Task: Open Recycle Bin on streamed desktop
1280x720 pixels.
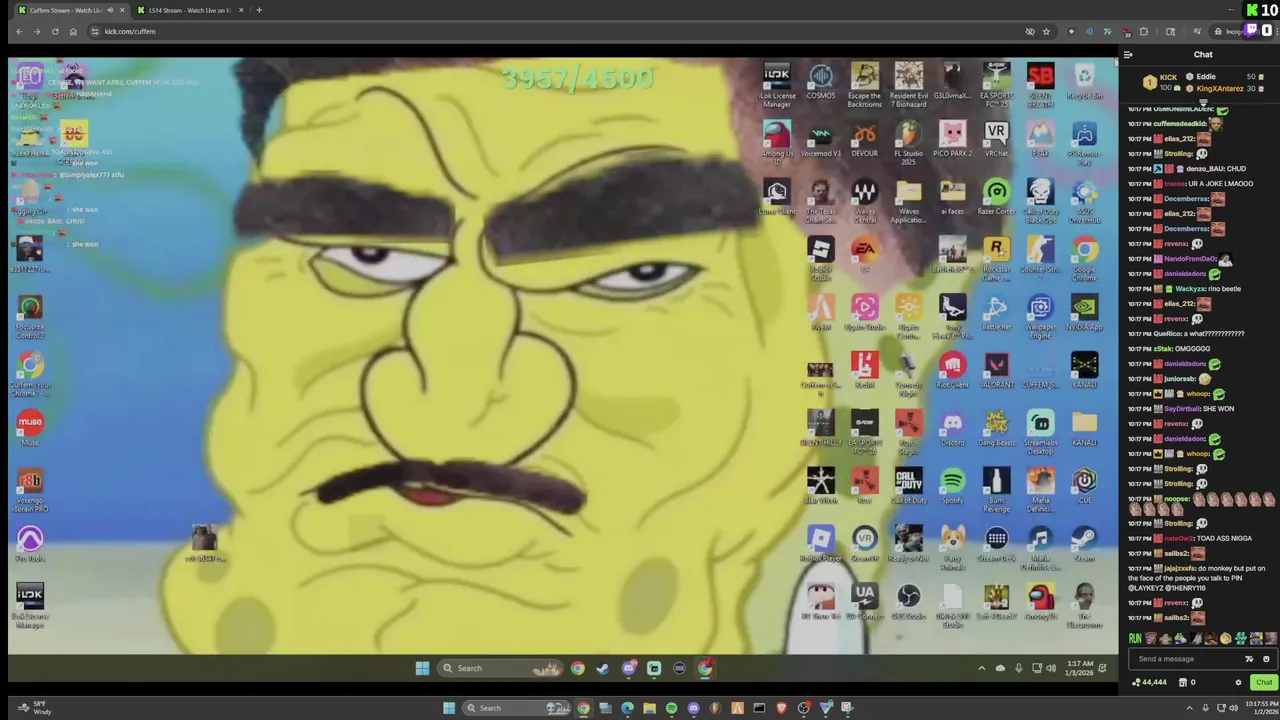Action: (1084, 82)
